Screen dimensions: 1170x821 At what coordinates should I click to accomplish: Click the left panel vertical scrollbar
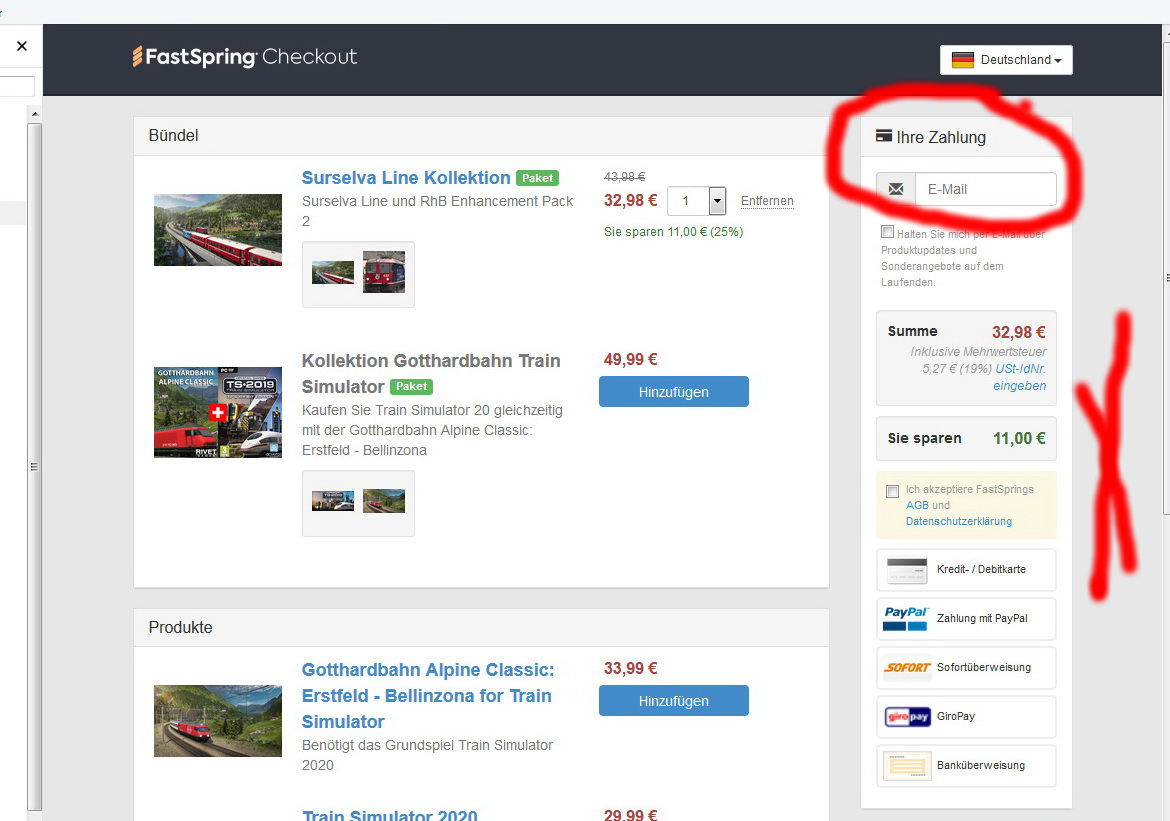click(x=34, y=466)
